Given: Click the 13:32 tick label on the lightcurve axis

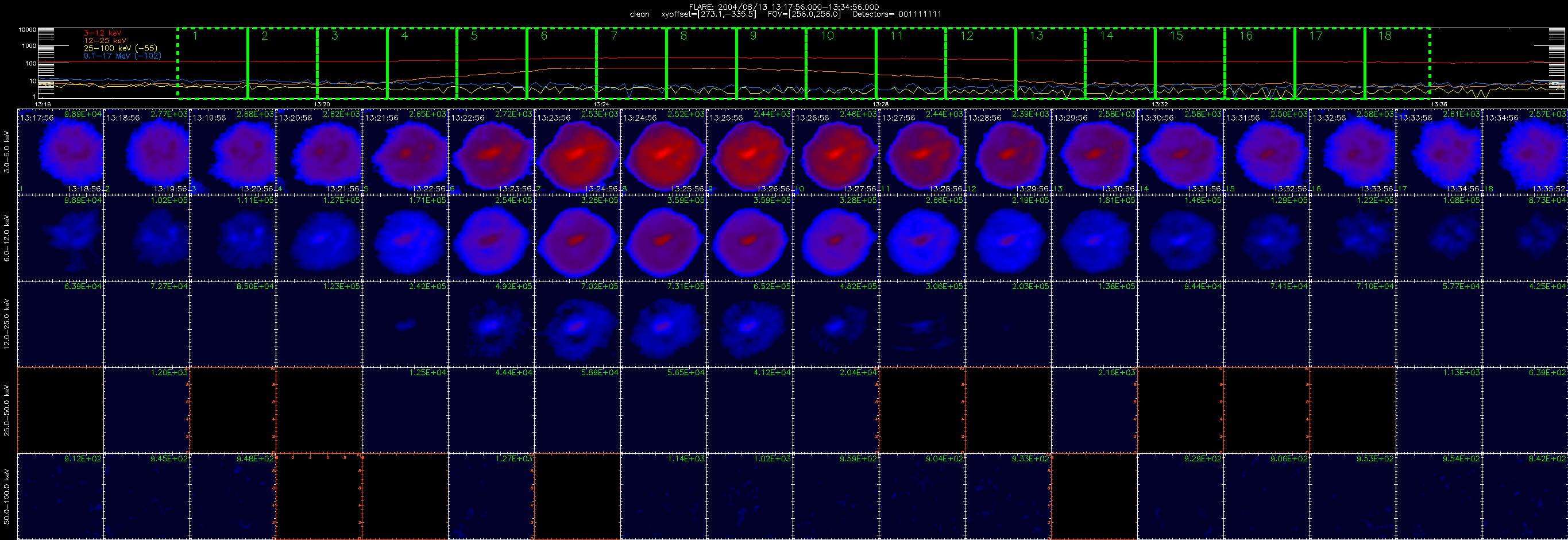Looking at the screenshot, I should [1160, 105].
